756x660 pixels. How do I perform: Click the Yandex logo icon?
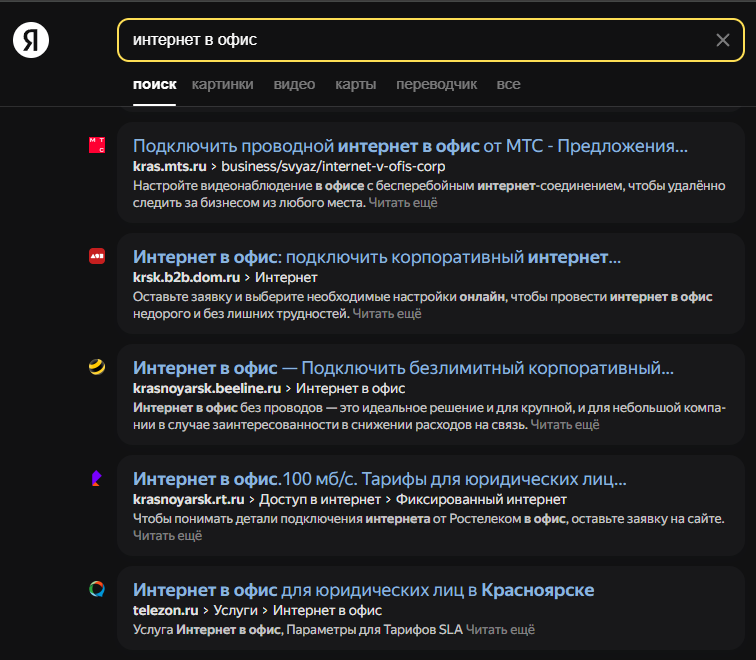tap(31, 40)
